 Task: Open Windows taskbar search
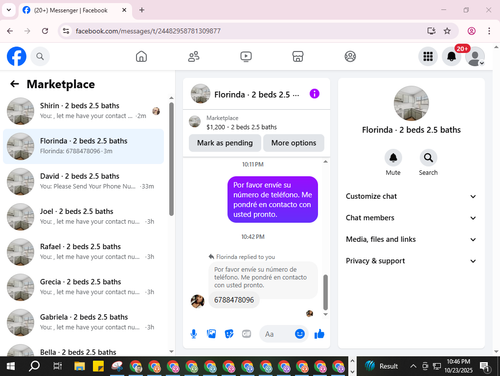(x=34, y=366)
